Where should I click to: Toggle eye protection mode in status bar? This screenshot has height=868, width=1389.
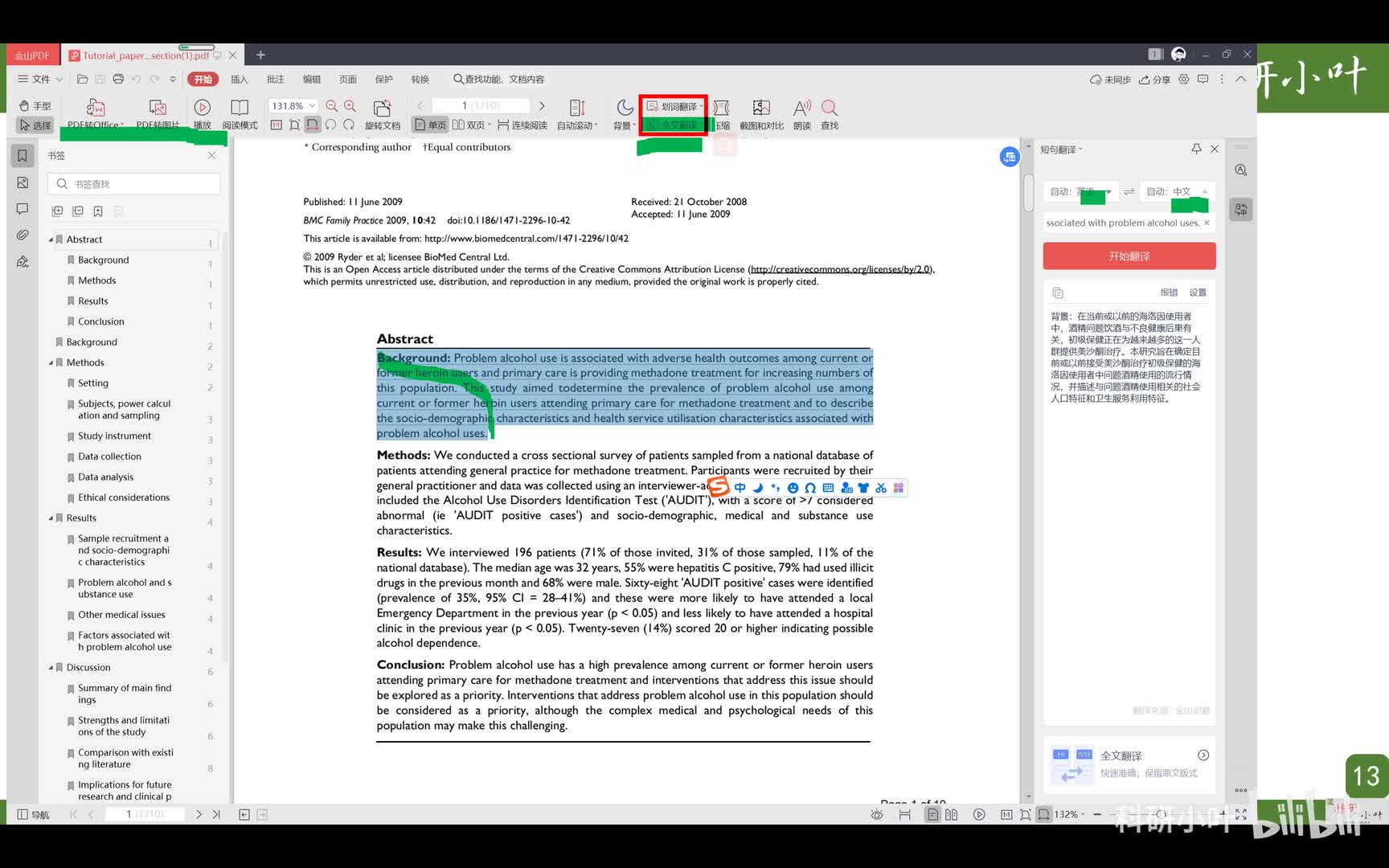[x=877, y=814]
